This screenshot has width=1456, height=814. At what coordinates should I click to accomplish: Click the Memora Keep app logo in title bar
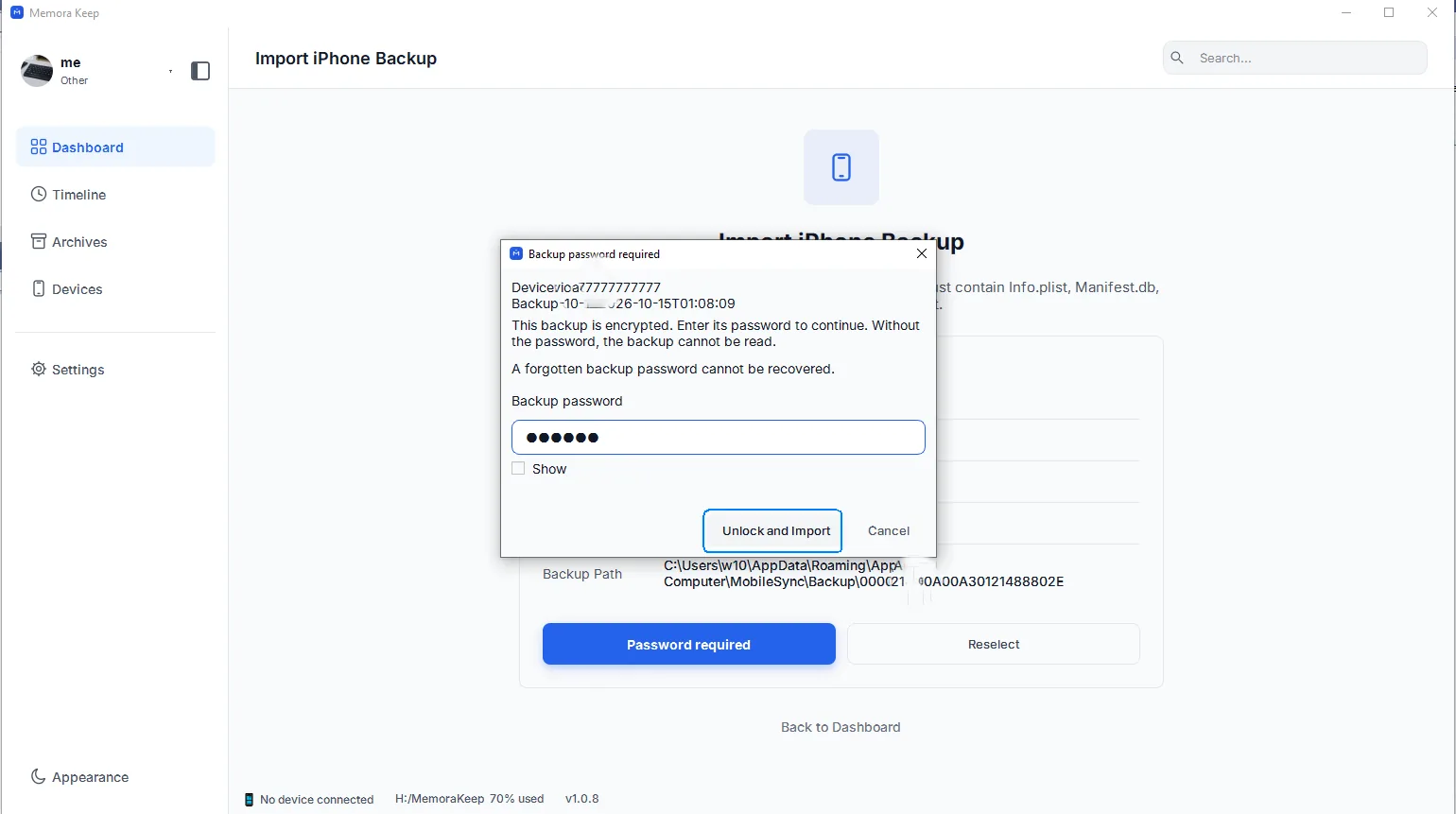pos(16,13)
